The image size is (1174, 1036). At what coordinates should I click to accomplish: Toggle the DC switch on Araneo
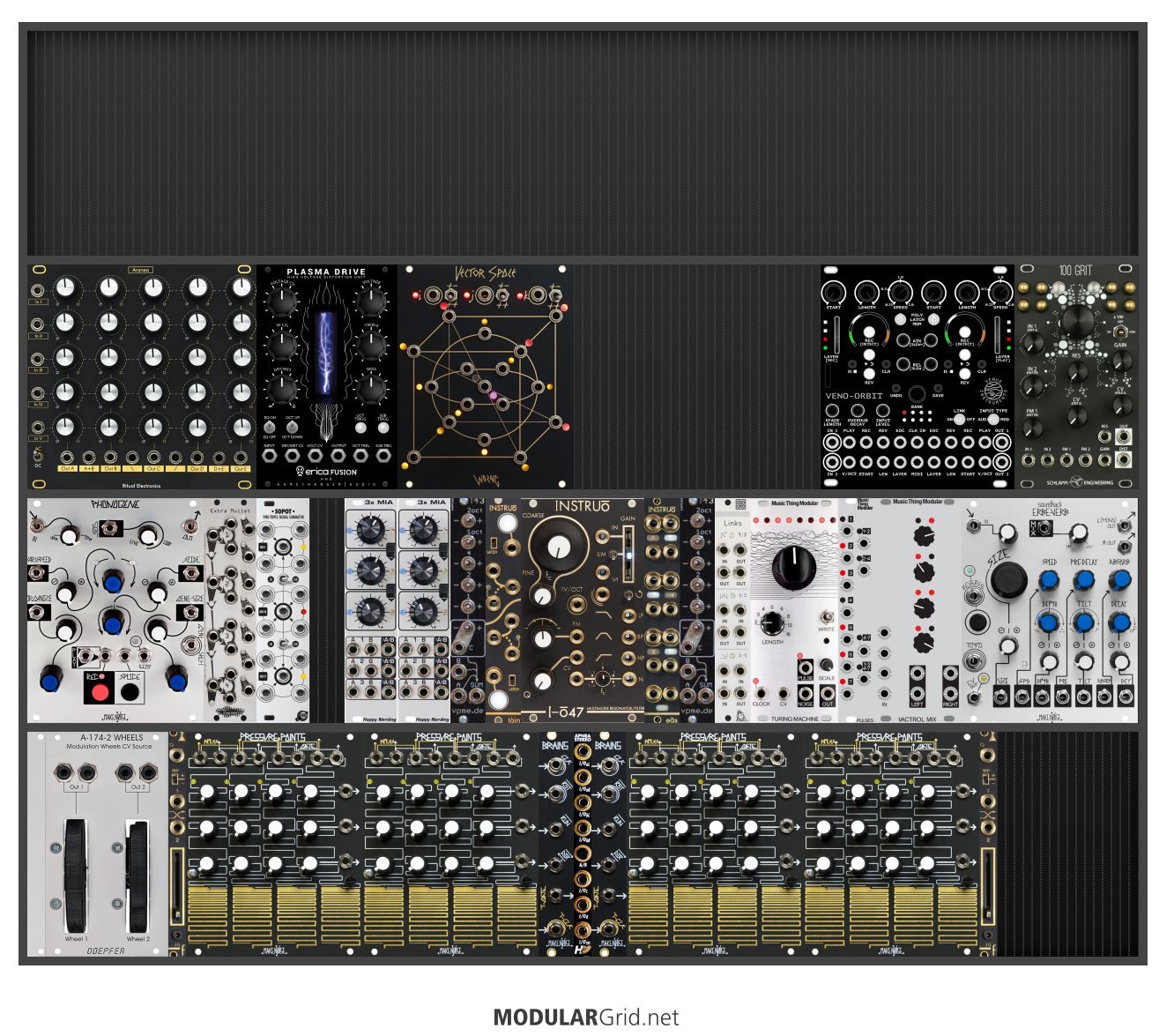pos(37,455)
